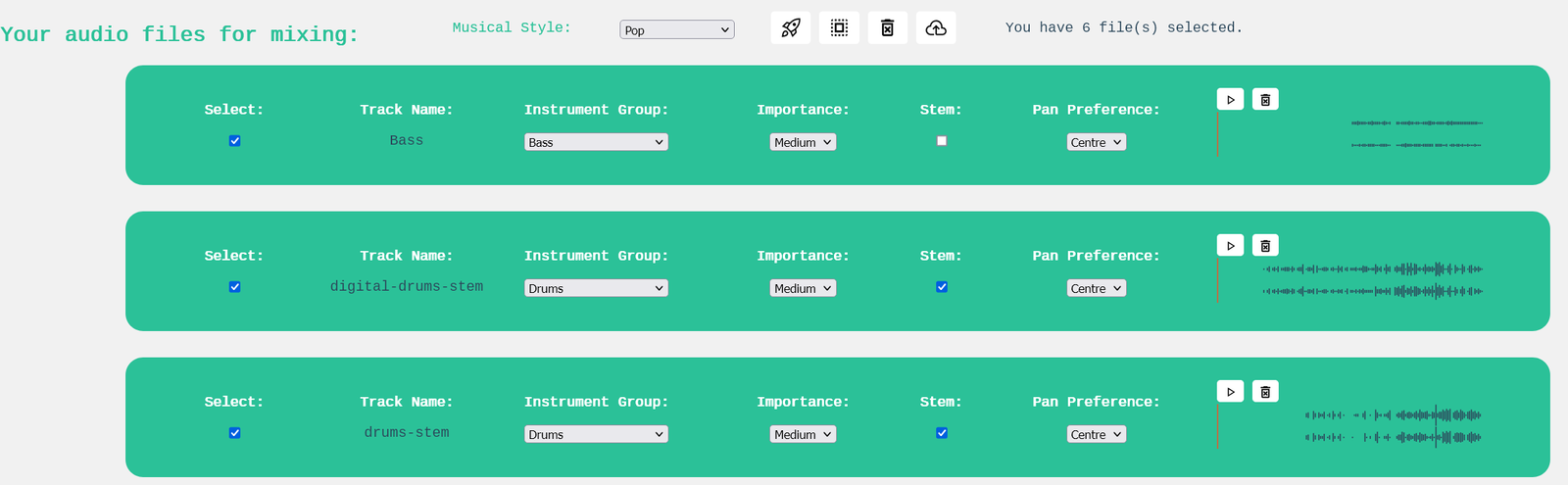Open Importance dropdown for digital-drums-stem
1568x485 pixels.
[x=803, y=288]
